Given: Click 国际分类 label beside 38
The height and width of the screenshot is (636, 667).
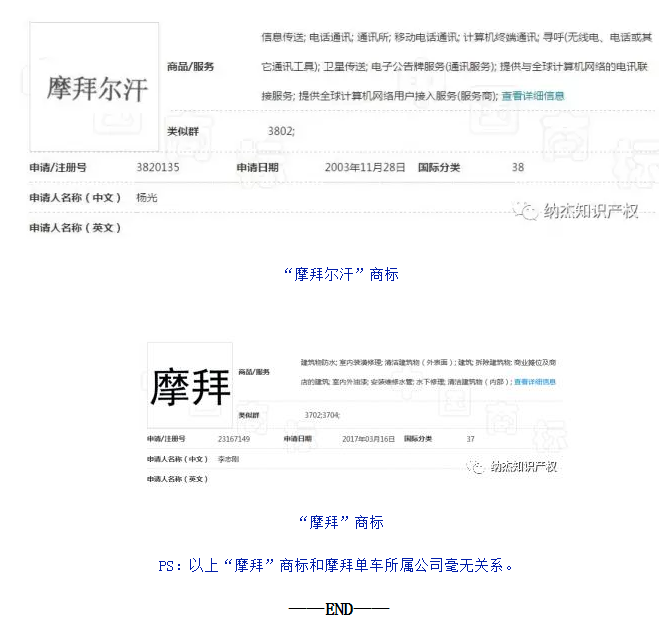Looking at the screenshot, I should [439, 167].
